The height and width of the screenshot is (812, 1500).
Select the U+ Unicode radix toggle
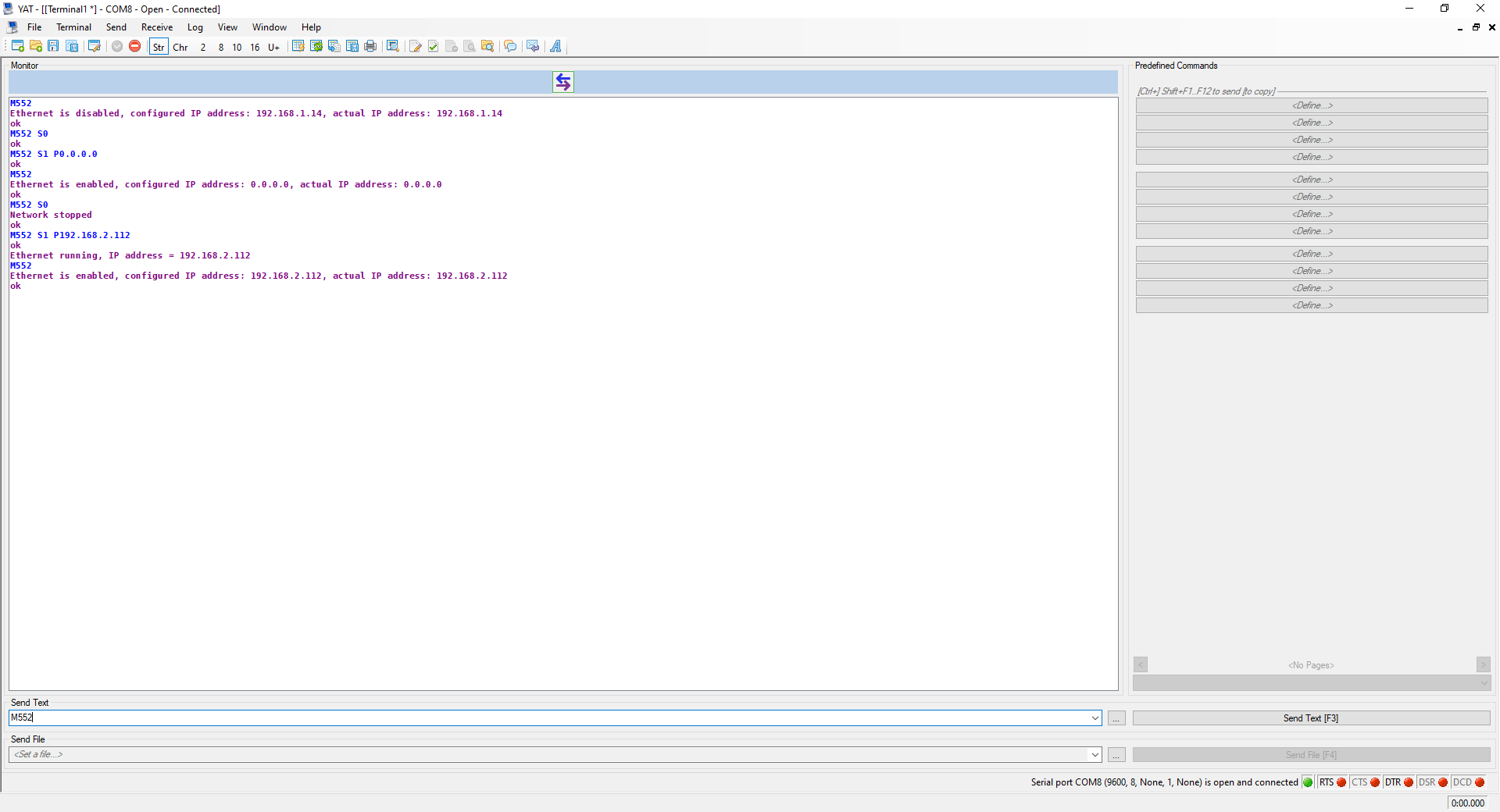(x=273, y=47)
